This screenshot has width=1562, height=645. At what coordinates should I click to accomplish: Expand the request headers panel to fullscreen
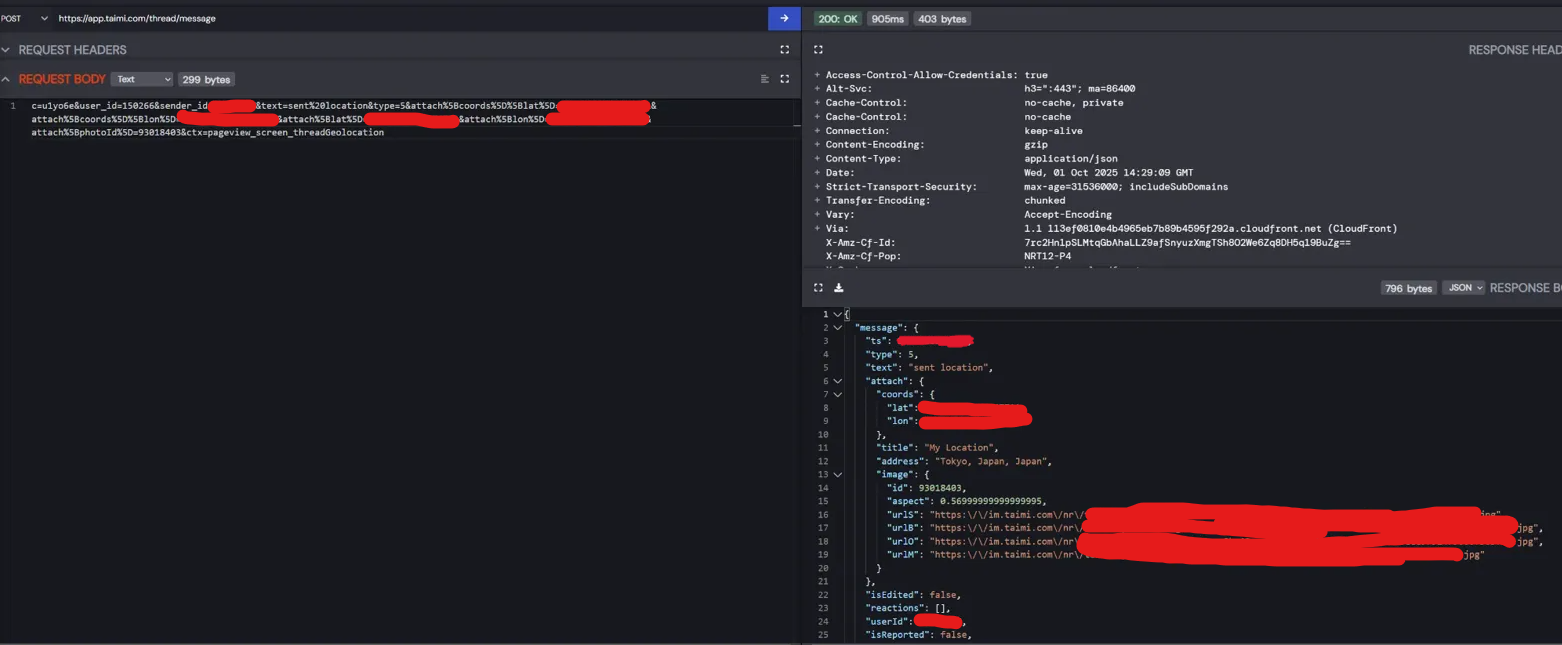point(784,49)
